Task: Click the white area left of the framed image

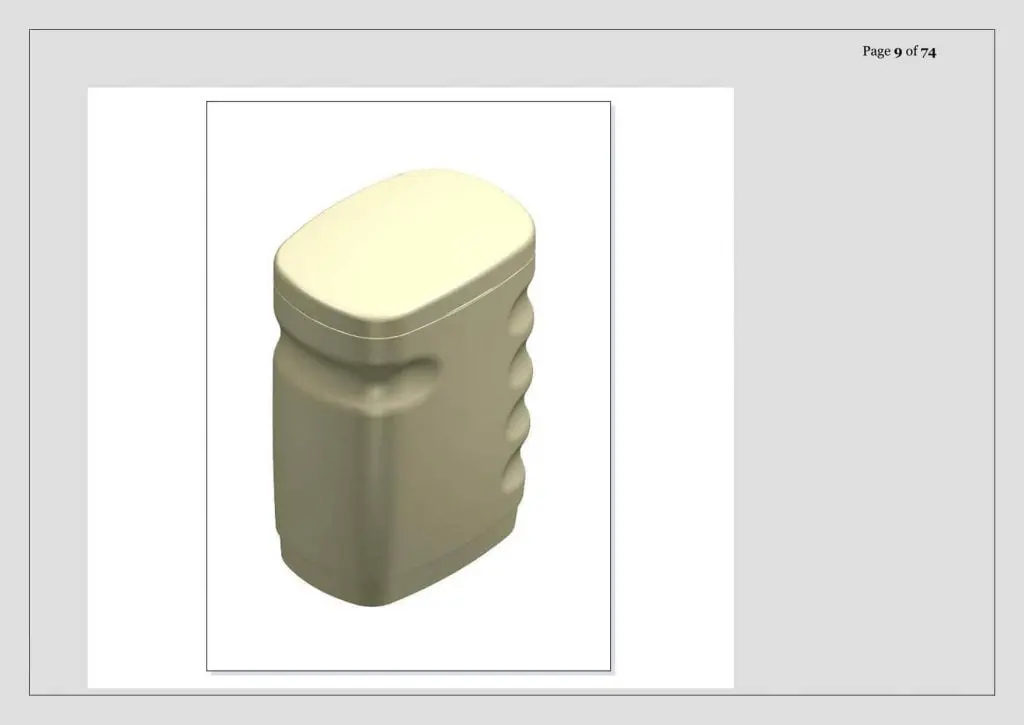Action: (147, 386)
